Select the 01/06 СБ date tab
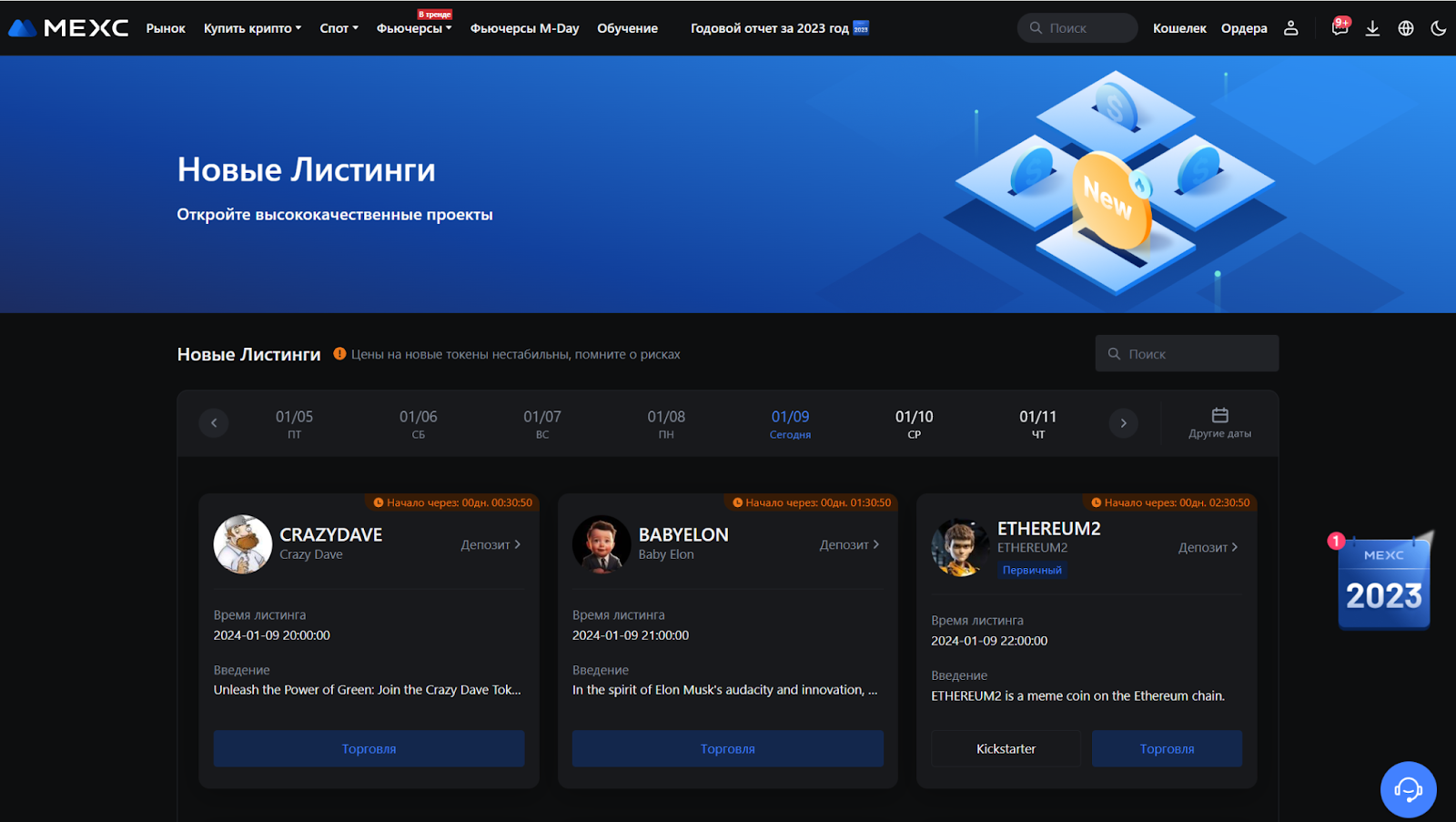The width and height of the screenshot is (1456, 822). 419,424
